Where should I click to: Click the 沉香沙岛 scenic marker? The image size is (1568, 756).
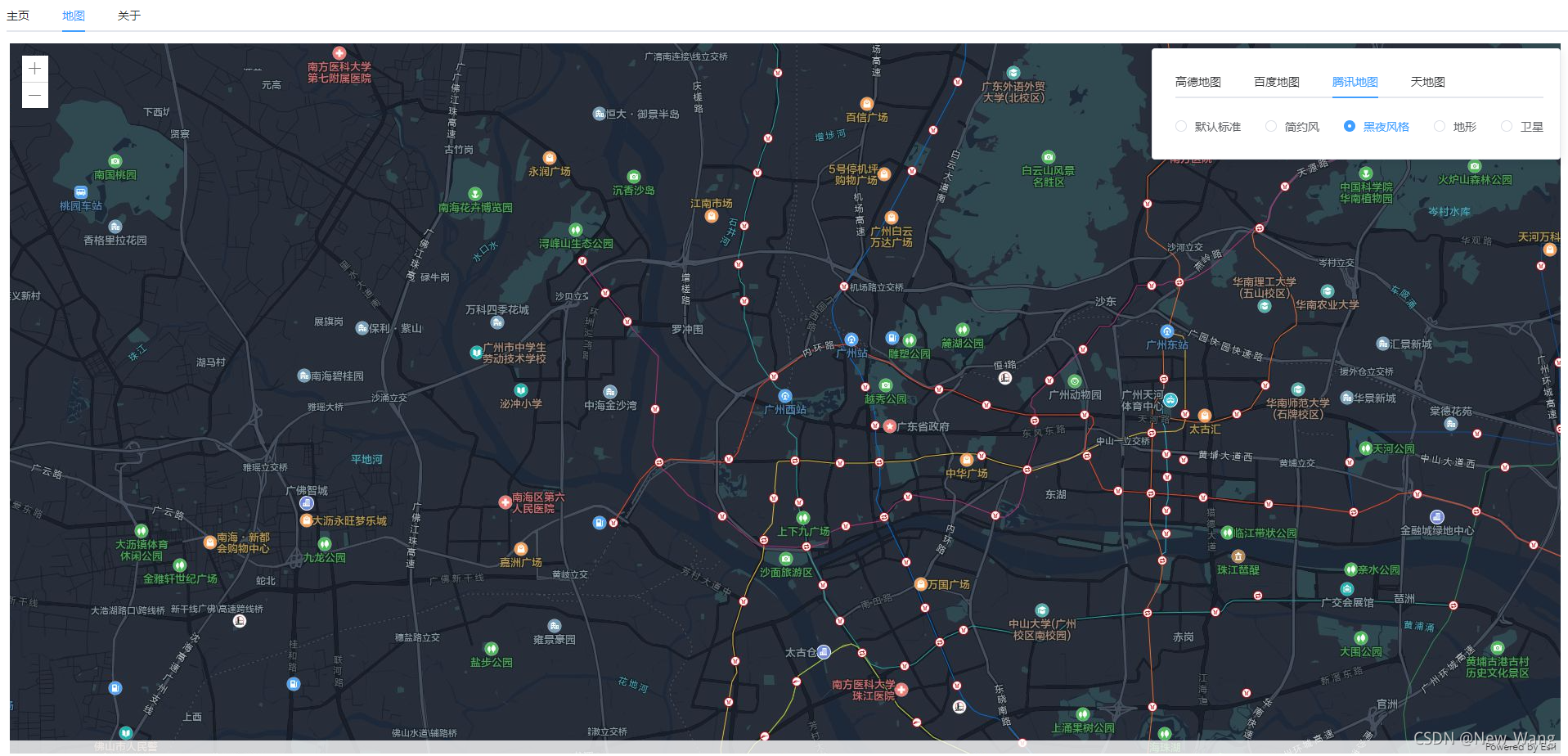[x=634, y=177]
